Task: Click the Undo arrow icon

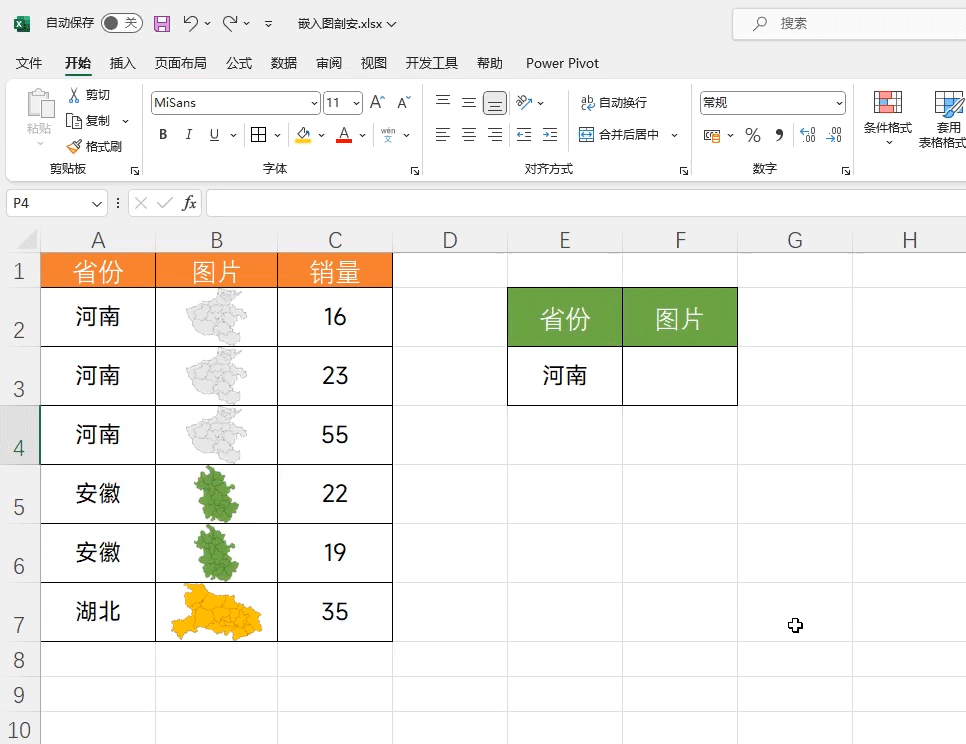Action: pos(191,23)
